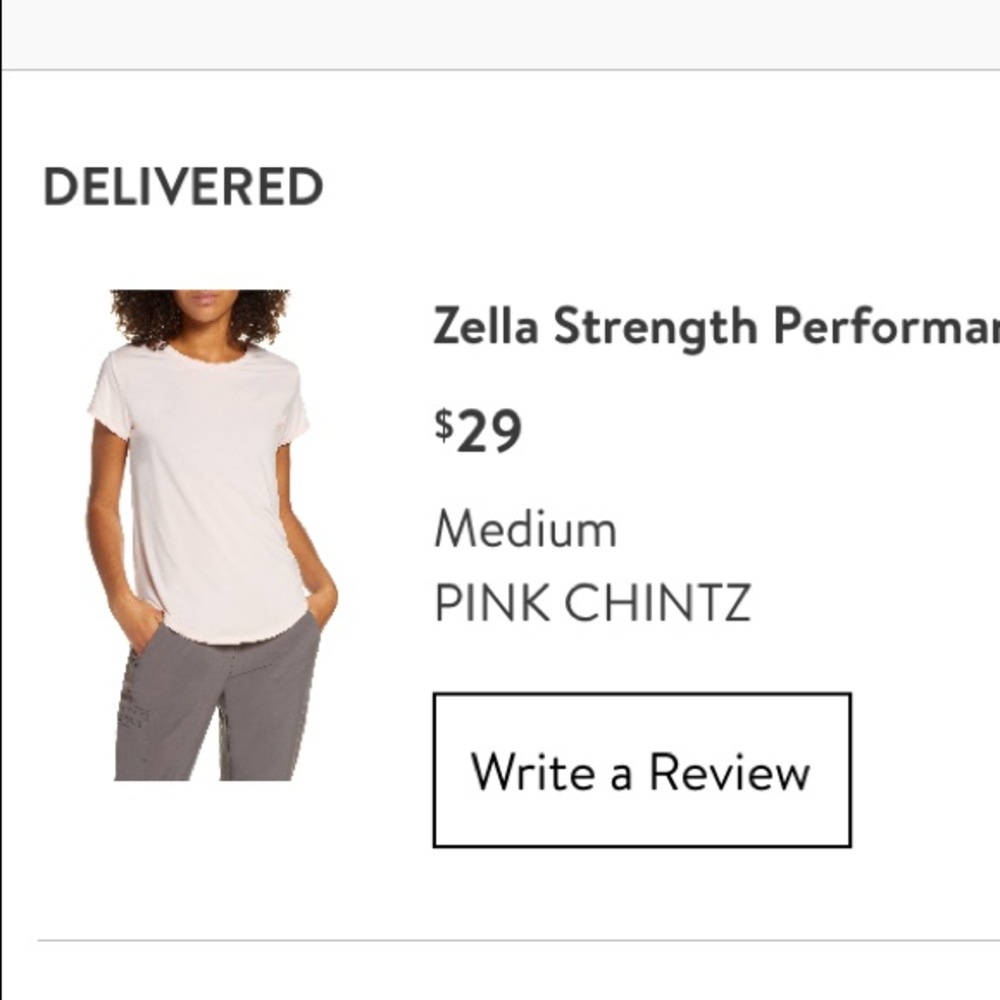Click the DELIVERED status heading

coord(183,183)
